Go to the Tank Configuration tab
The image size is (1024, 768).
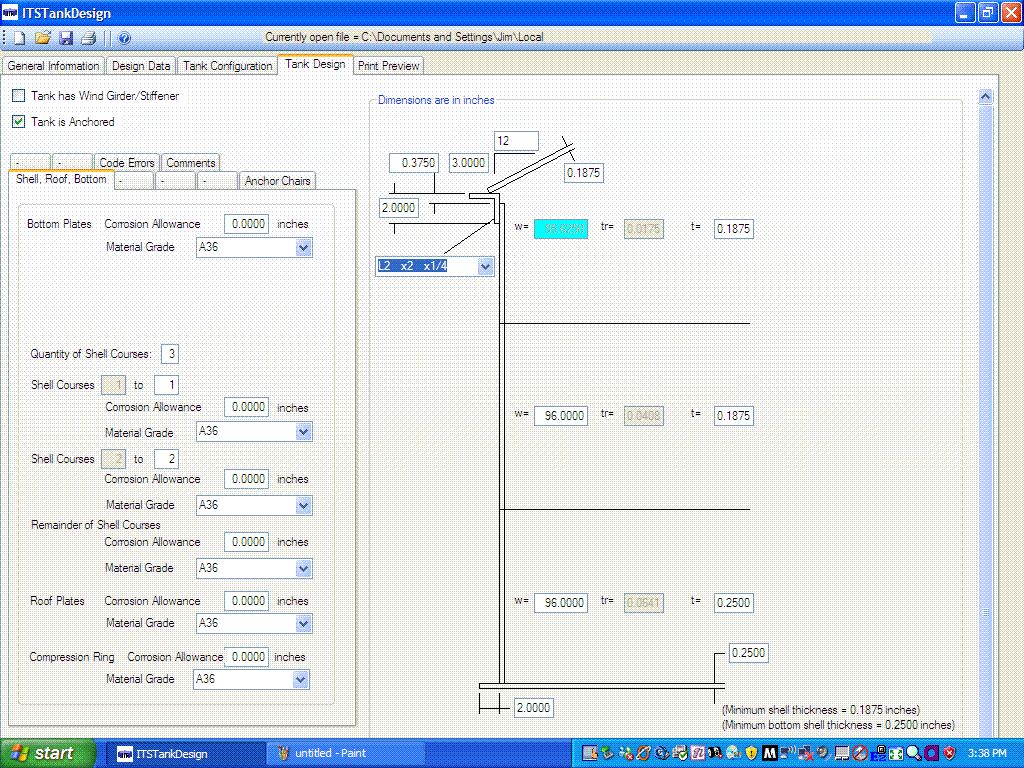click(x=227, y=66)
